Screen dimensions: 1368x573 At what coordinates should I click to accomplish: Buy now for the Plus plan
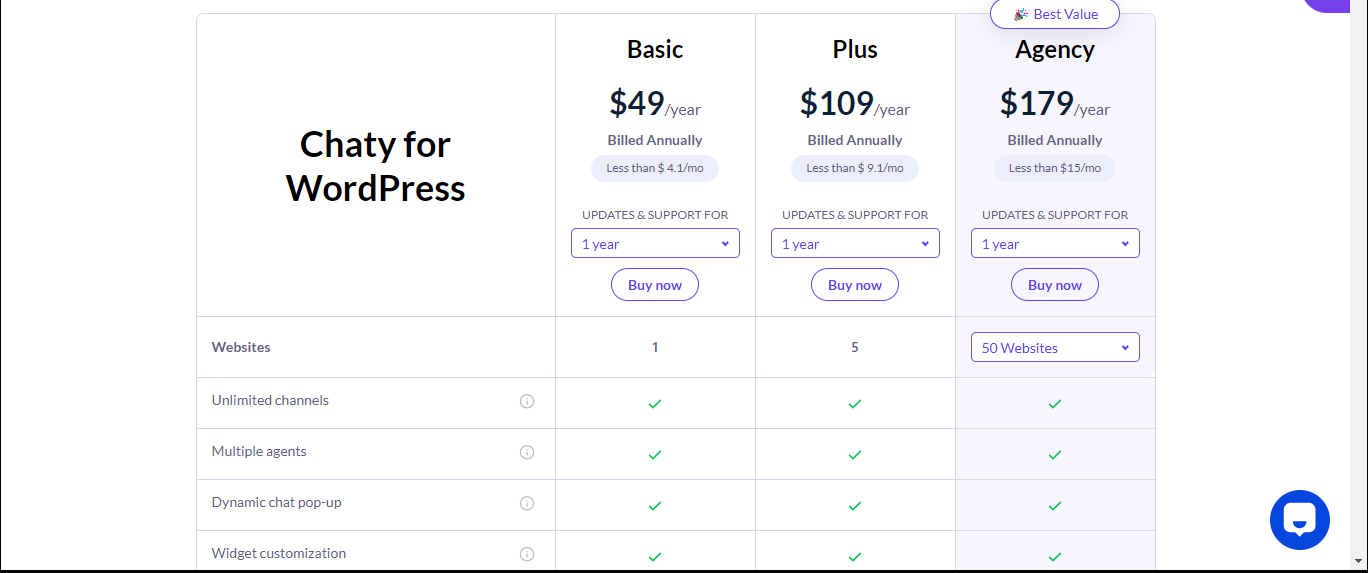[855, 285]
